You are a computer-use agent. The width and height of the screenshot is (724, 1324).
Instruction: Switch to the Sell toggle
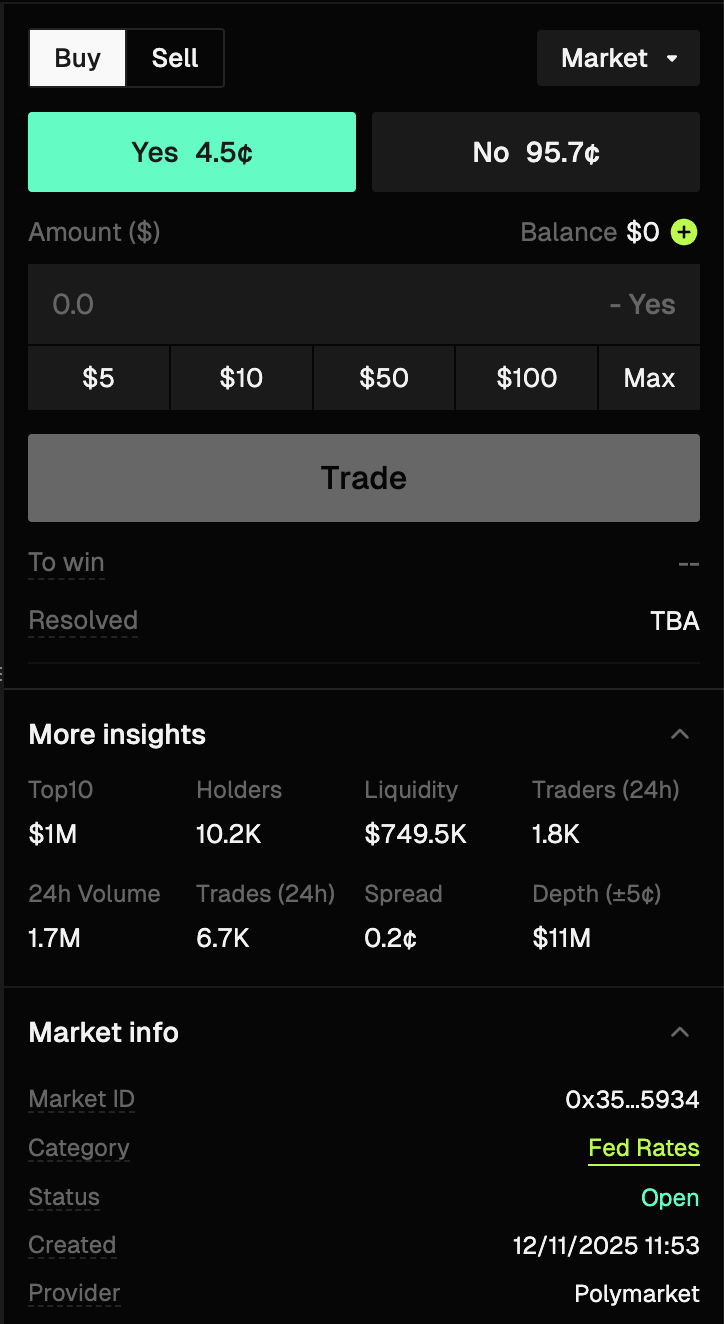click(x=175, y=58)
